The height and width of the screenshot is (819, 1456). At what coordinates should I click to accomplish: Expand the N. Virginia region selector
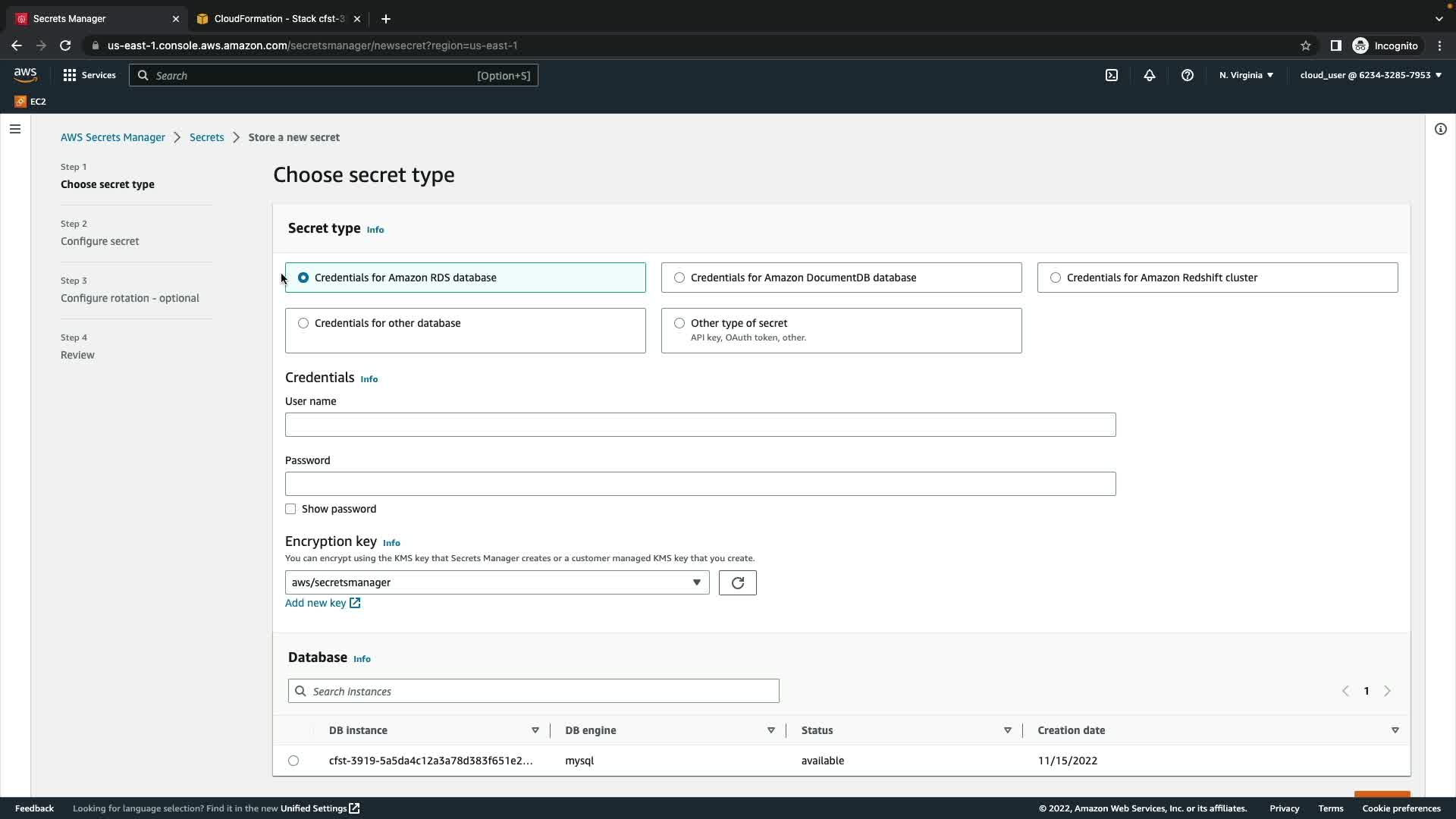(x=1246, y=75)
